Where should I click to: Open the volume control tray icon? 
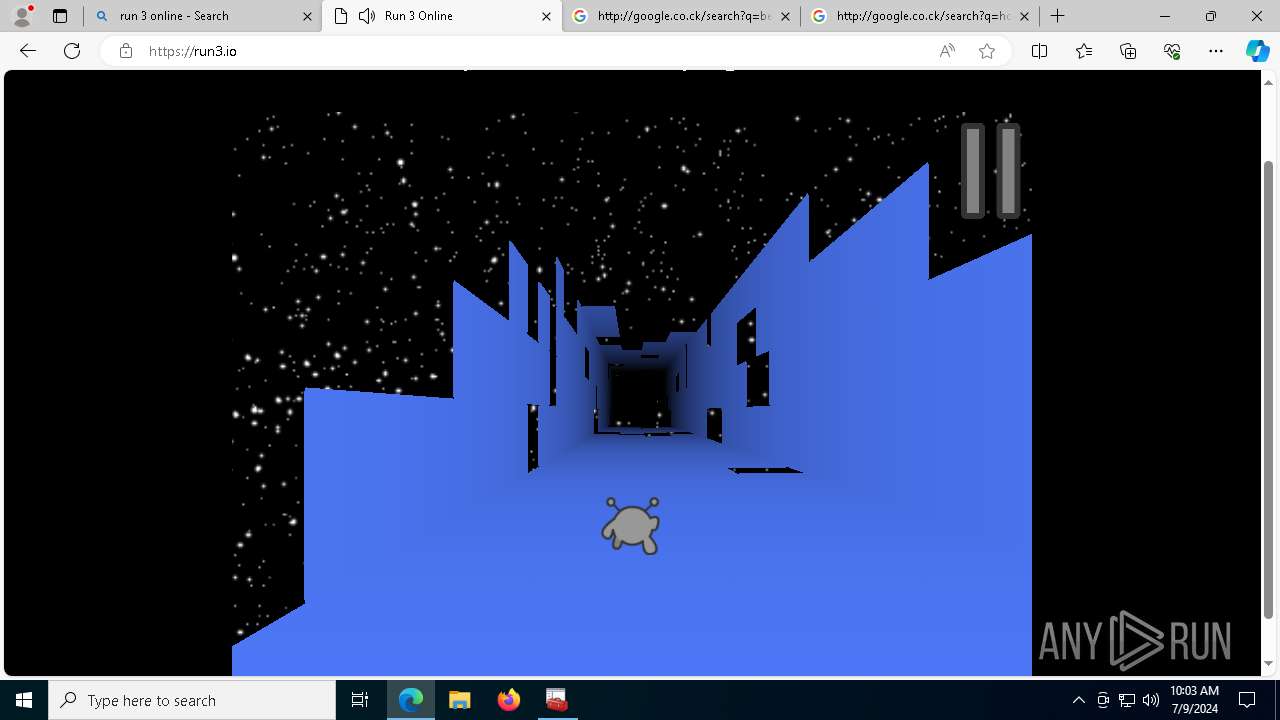tap(1151, 700)
